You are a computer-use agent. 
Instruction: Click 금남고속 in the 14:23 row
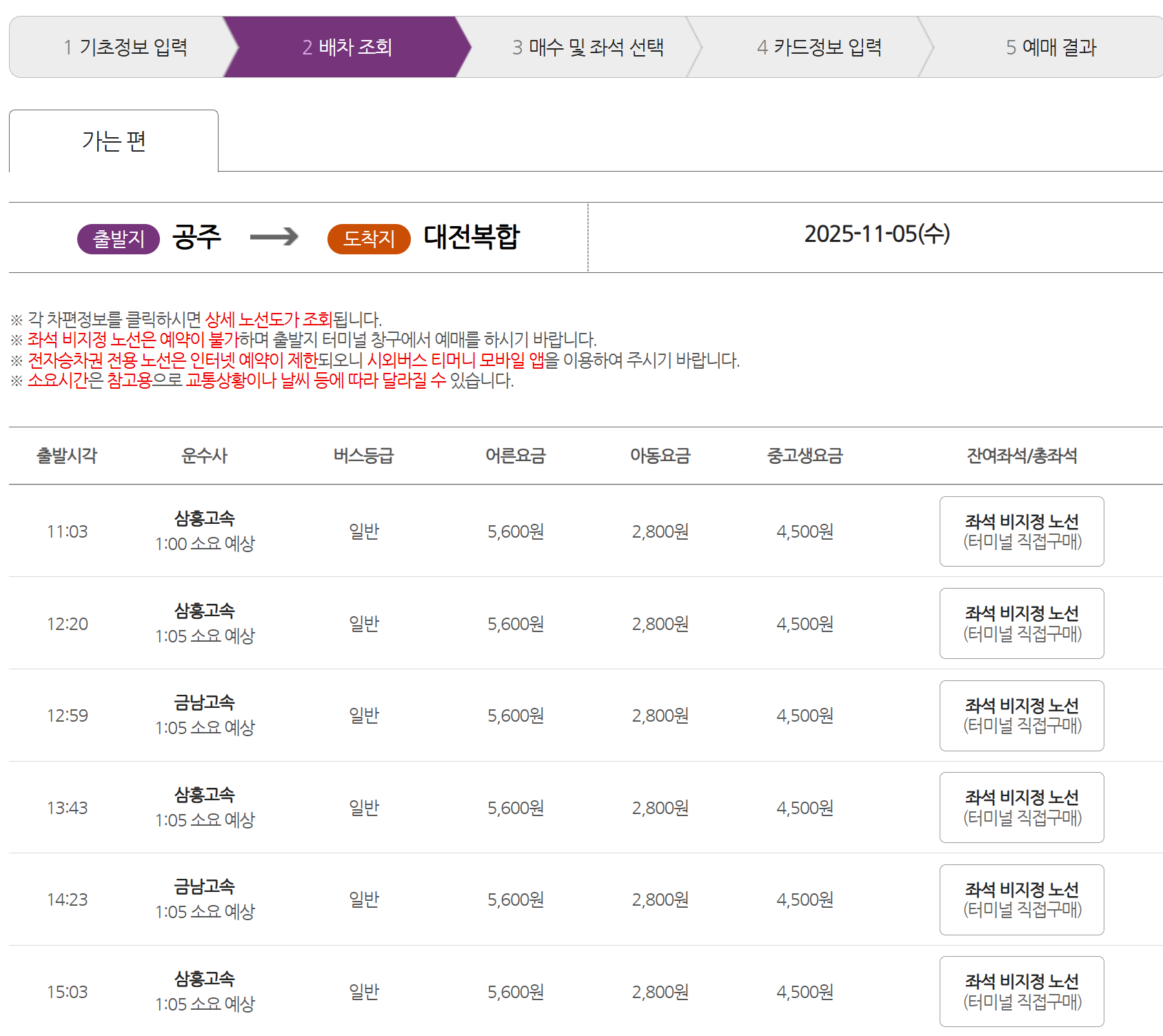pos(205,886)
